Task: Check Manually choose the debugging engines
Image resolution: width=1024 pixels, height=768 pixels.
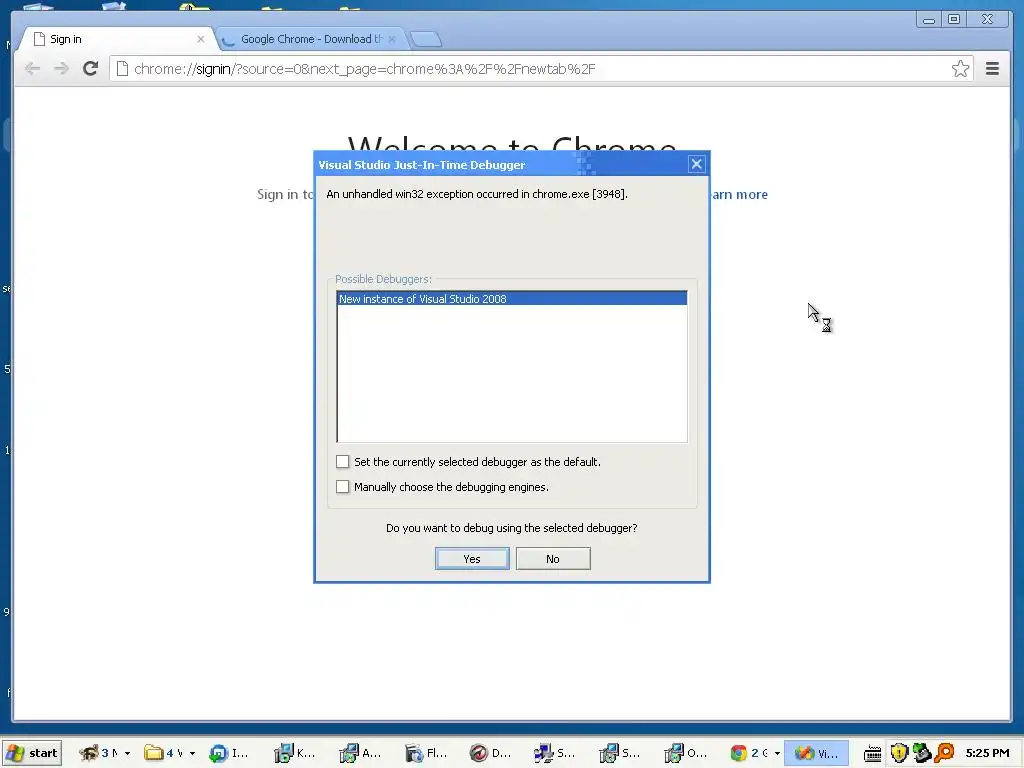Action: click(342, 487)
